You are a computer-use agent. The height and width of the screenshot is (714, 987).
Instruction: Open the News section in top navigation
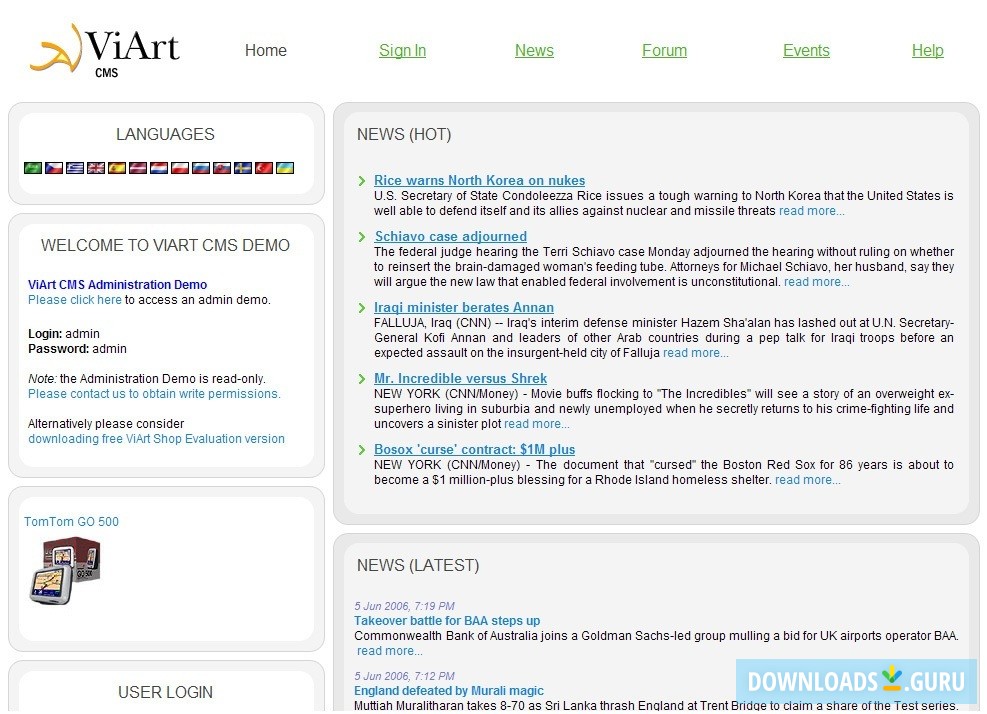pos(534,50)
